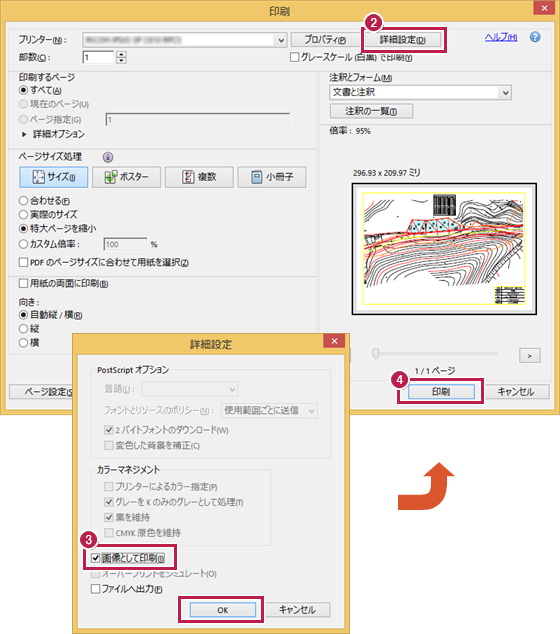Toggle 画像として印刷 checkbox
This screenshot has height=634, width=560.
pyautogui.click(x=95, y=558)
